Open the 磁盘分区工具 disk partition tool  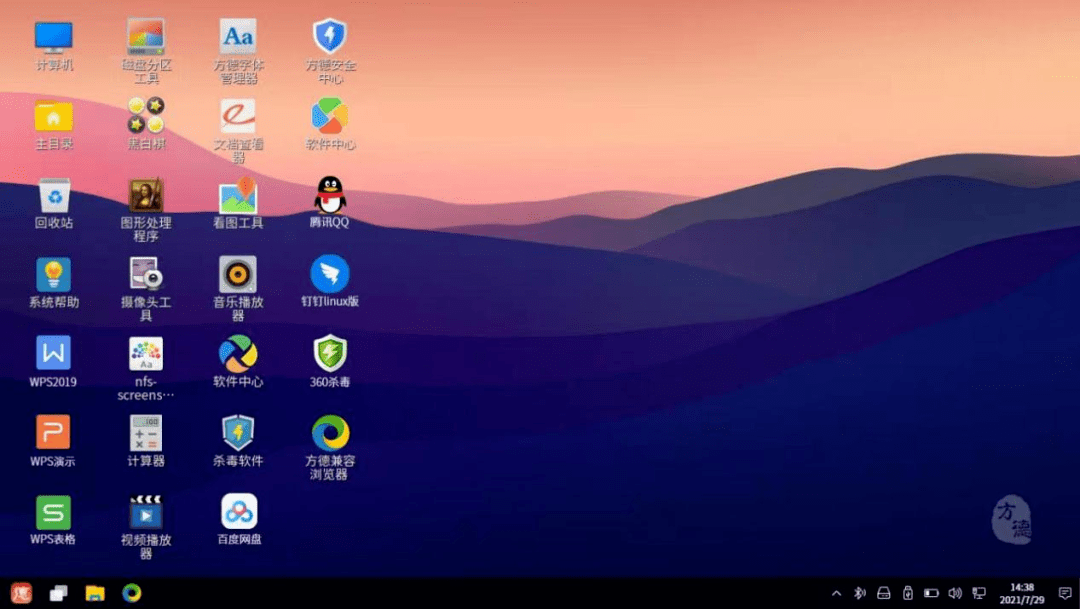click(146, 38)
